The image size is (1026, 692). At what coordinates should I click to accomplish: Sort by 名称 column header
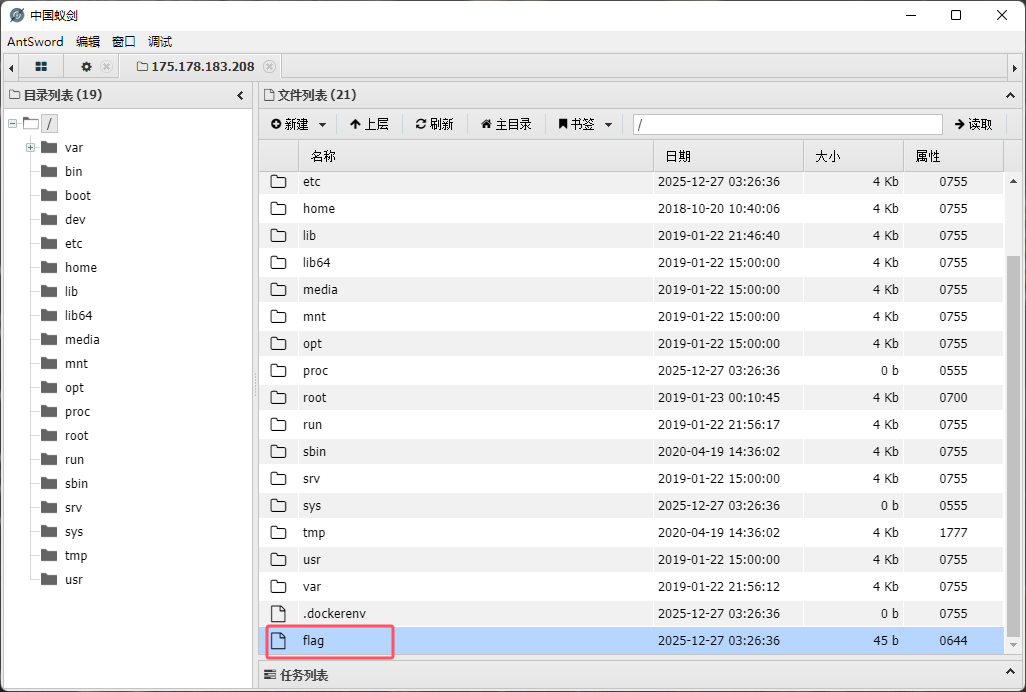(x=476, y=156)
